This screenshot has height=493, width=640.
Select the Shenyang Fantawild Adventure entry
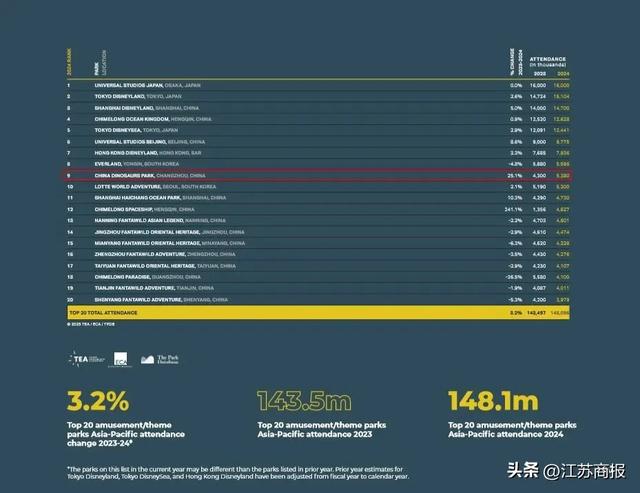click(x=161, y=300)
